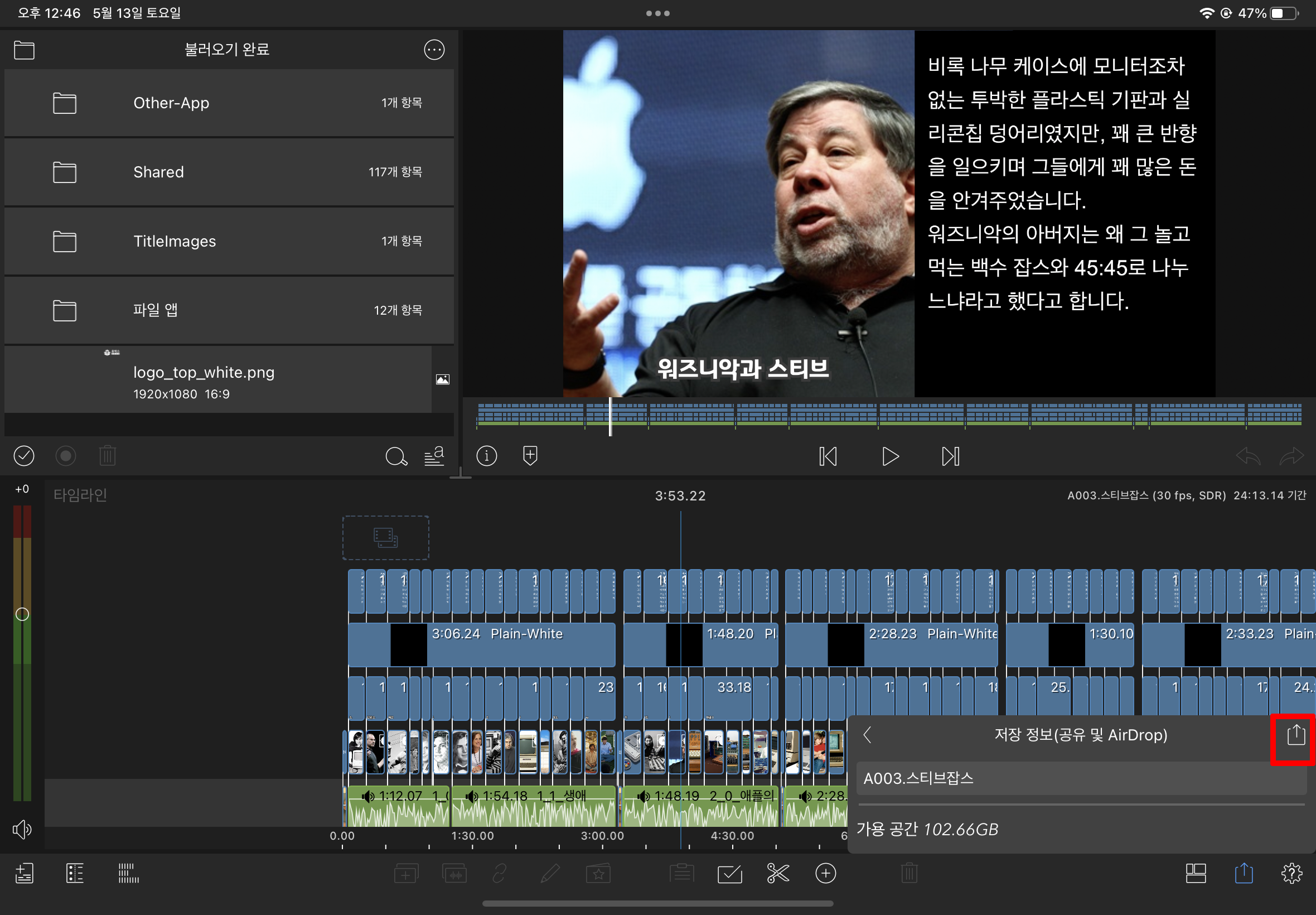Open the layout panels icon in the bottom toolbar

pyautogui.click(x=1196, y=874)
